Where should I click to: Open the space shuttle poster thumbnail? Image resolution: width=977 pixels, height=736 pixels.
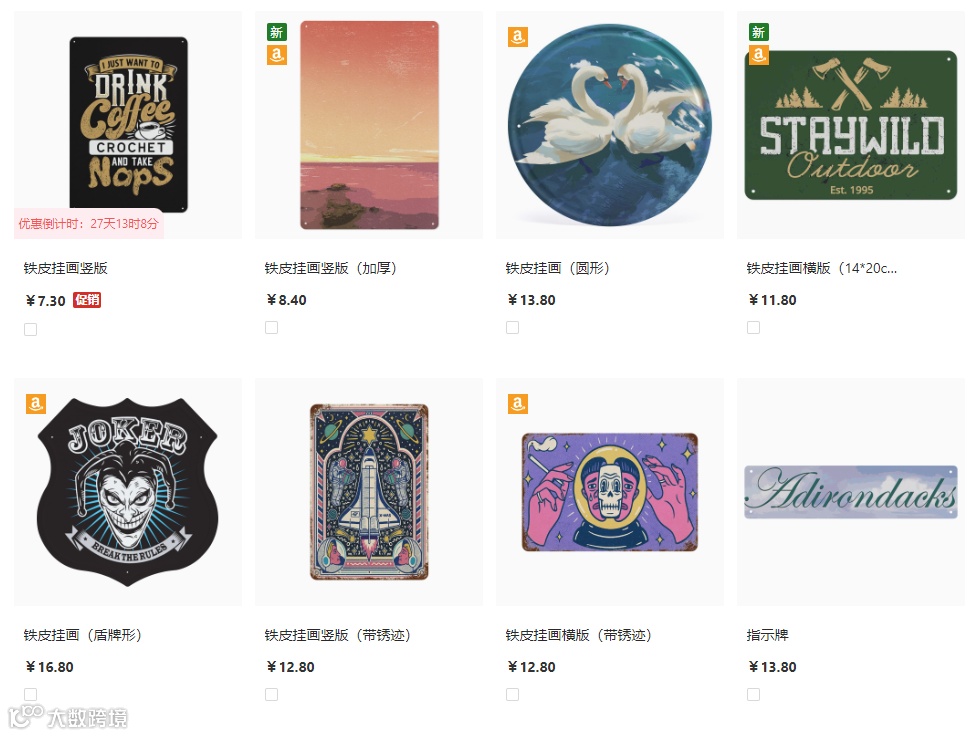point(369,492)
